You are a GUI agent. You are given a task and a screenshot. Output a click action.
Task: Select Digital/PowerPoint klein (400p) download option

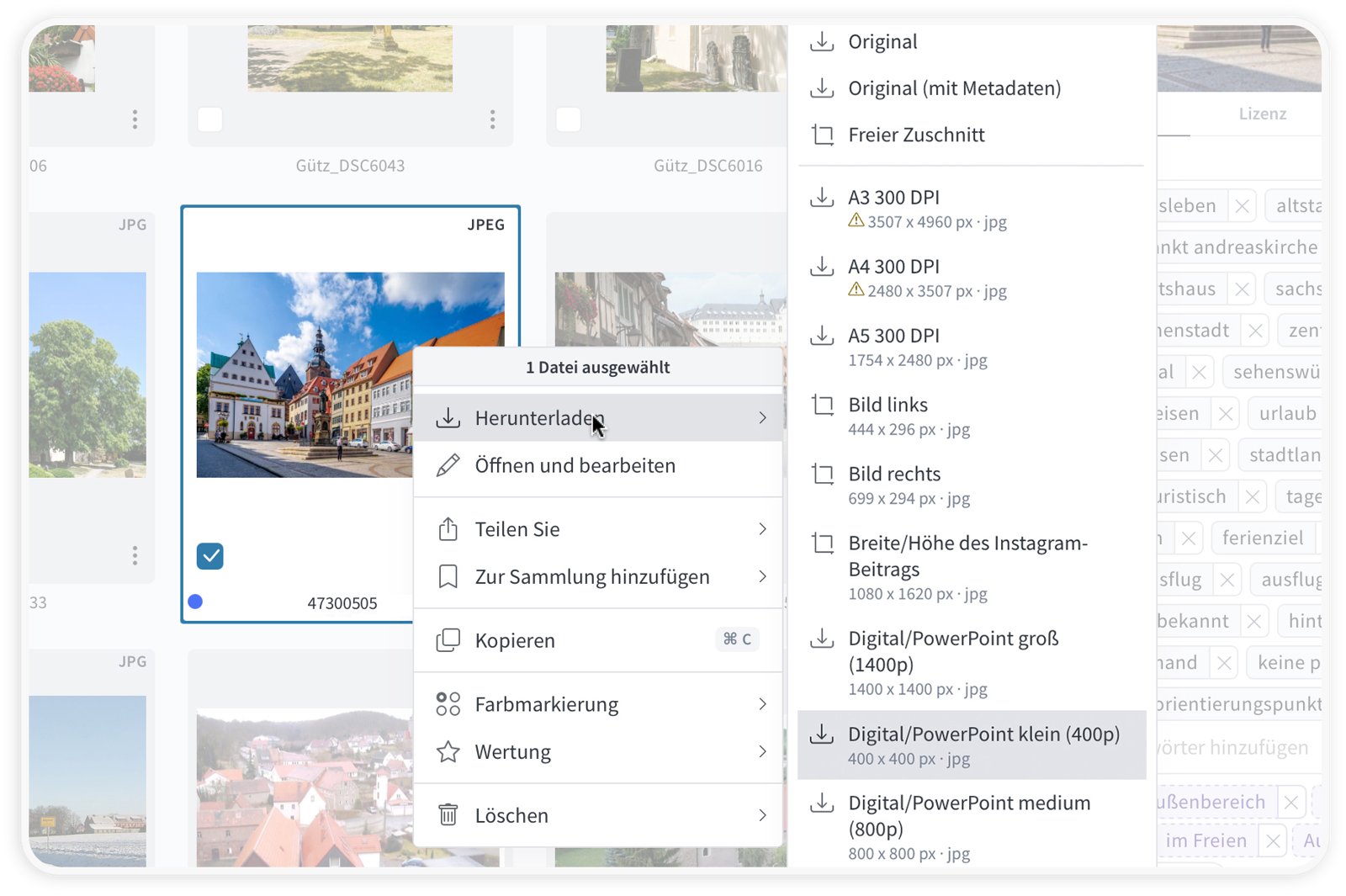click(x=972, y=745)
